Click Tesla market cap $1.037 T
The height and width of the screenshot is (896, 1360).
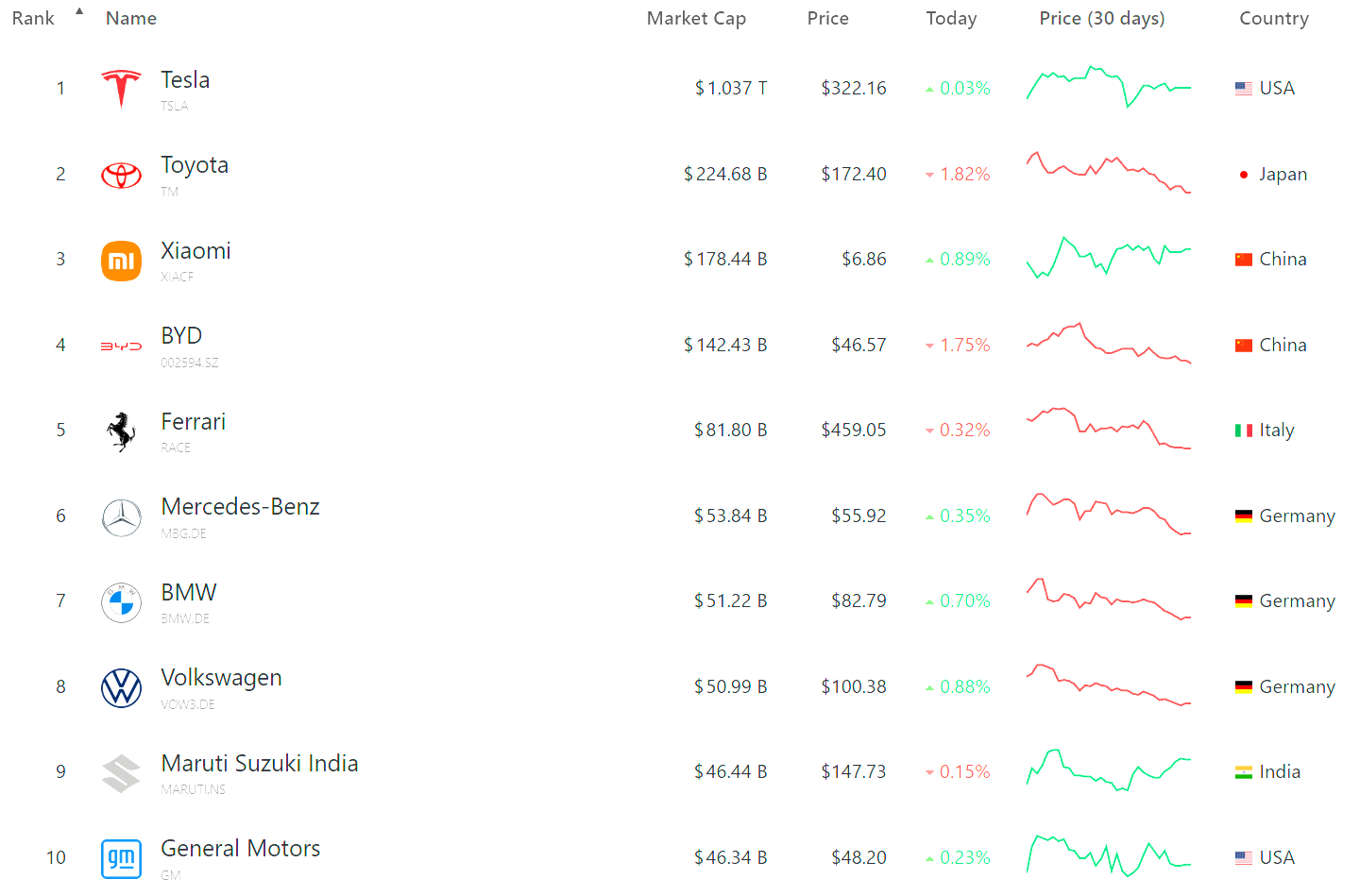pyautogui.click(x=731, y=89)
